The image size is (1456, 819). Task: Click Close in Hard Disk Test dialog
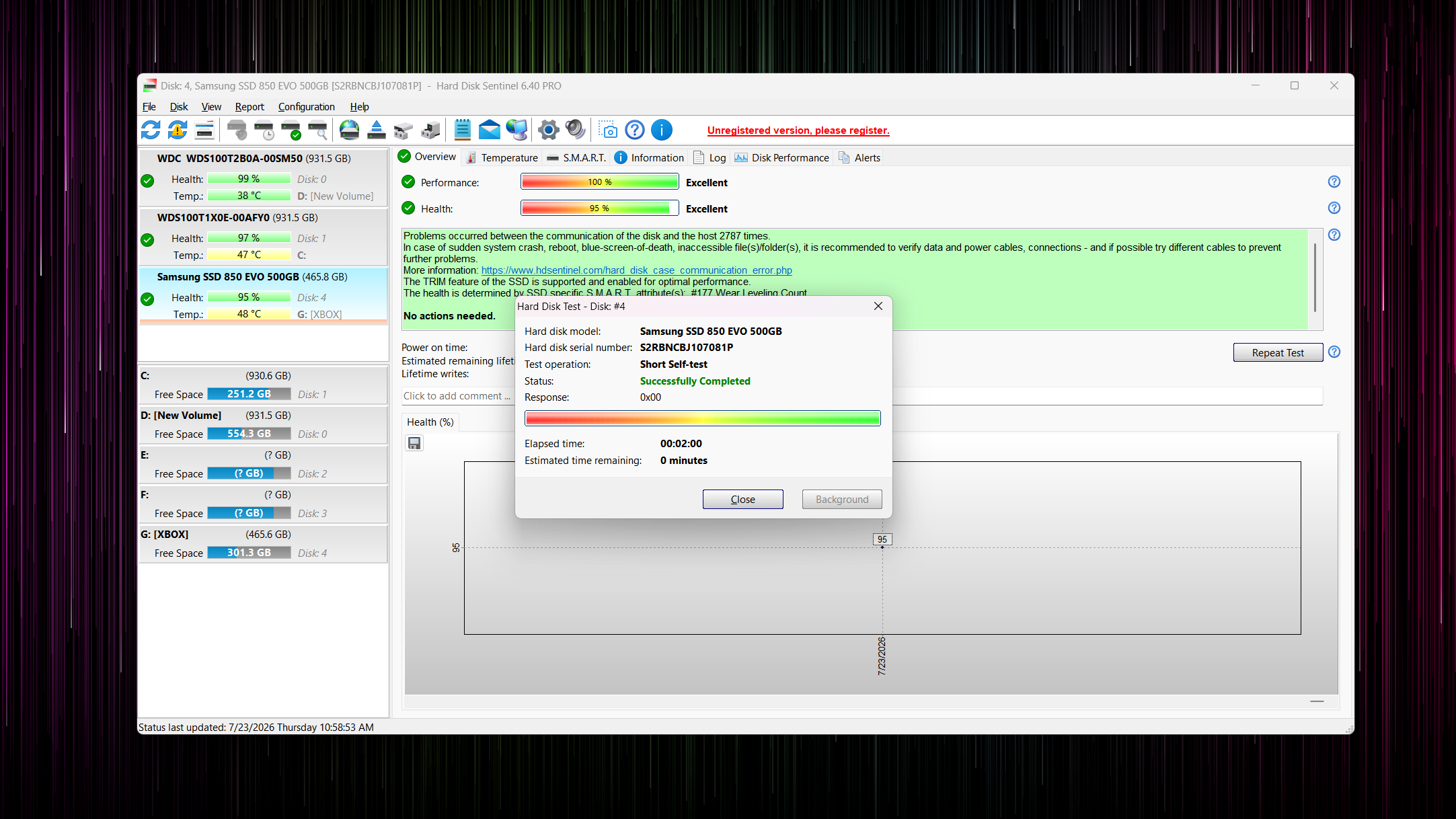pyautogui.click(x=742, y=499)
